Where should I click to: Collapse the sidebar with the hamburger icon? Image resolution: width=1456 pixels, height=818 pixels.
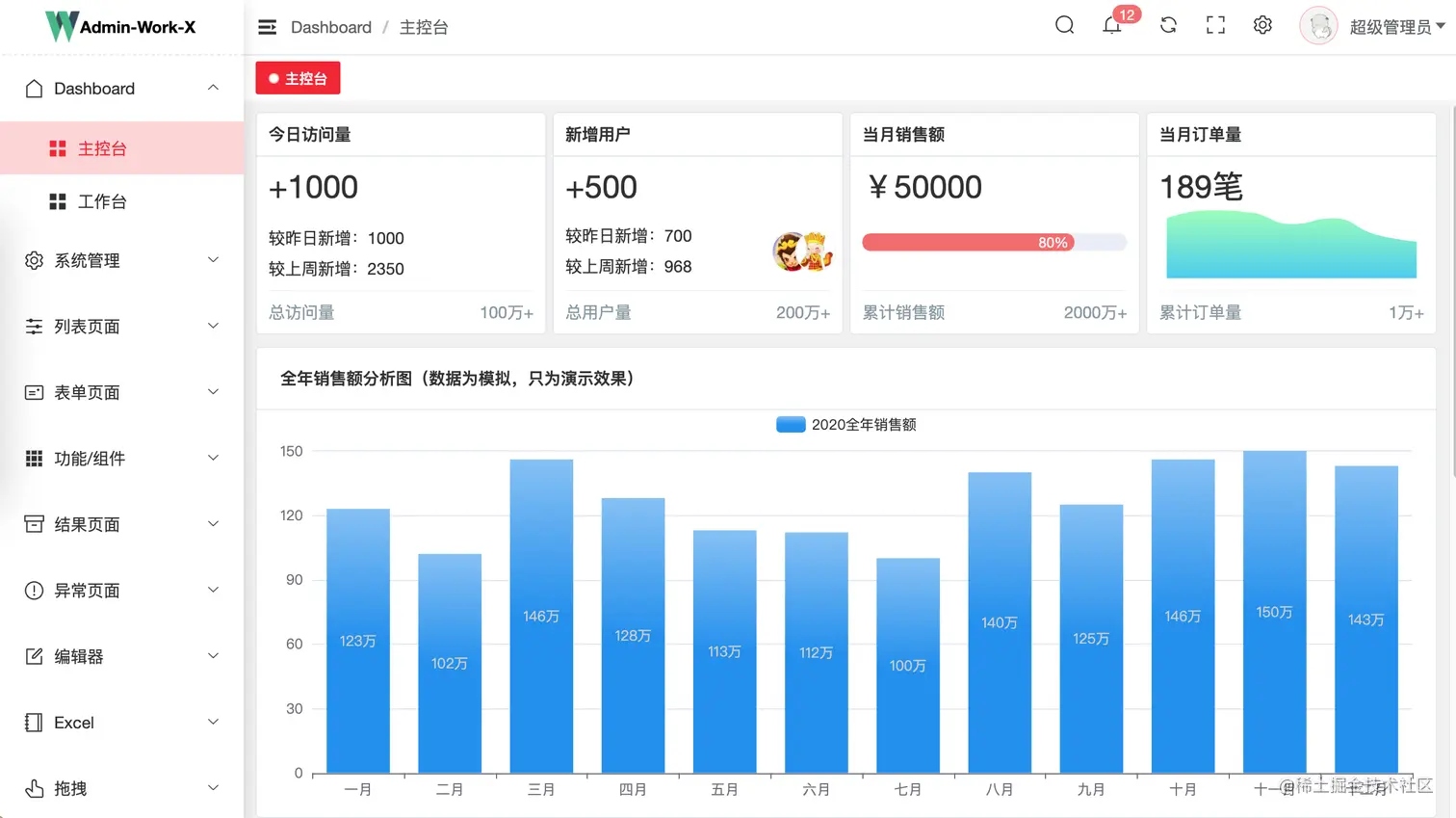click(267, 27)
